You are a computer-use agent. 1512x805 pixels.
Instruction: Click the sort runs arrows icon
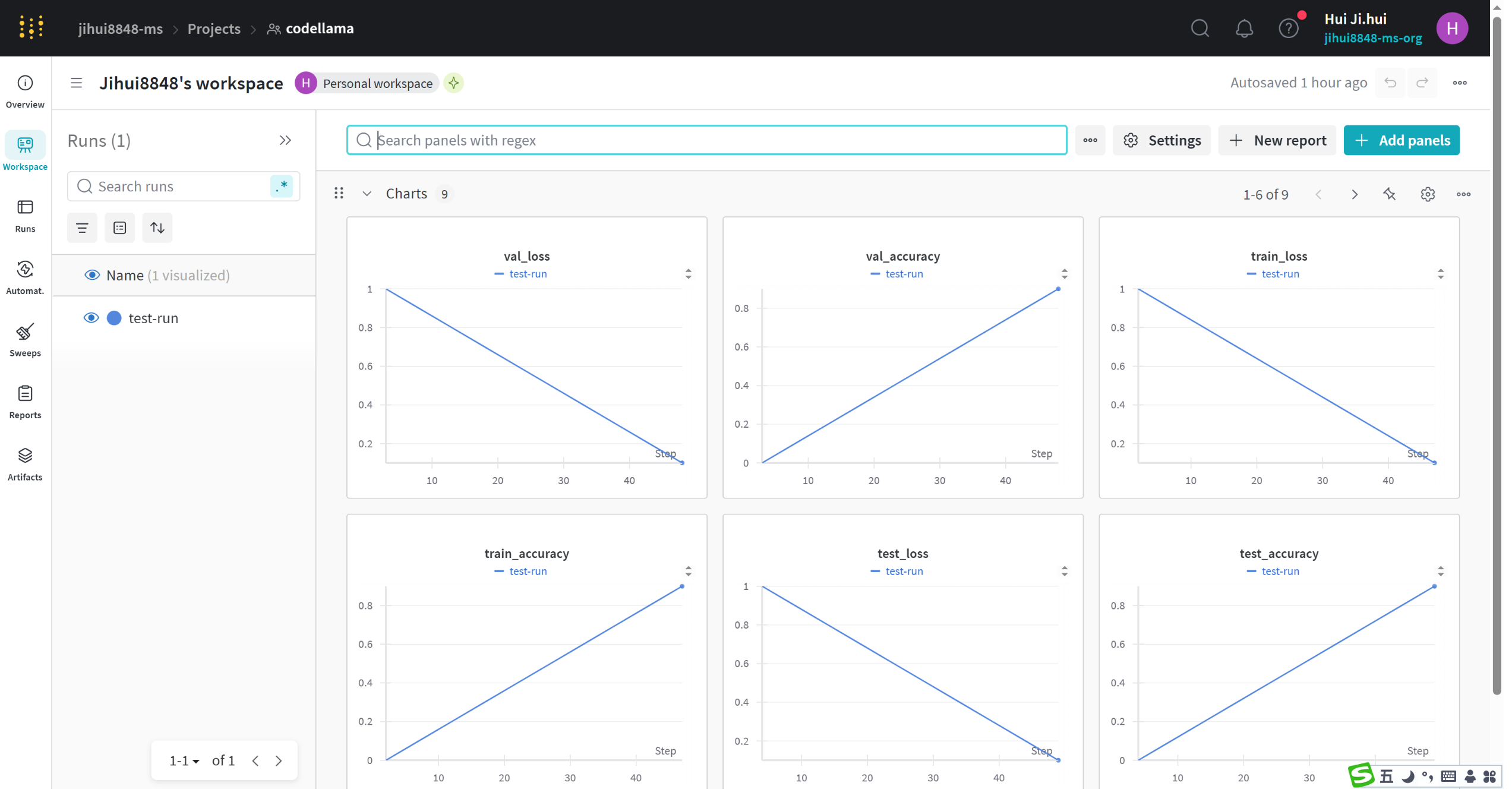click(x=157, y=228)
